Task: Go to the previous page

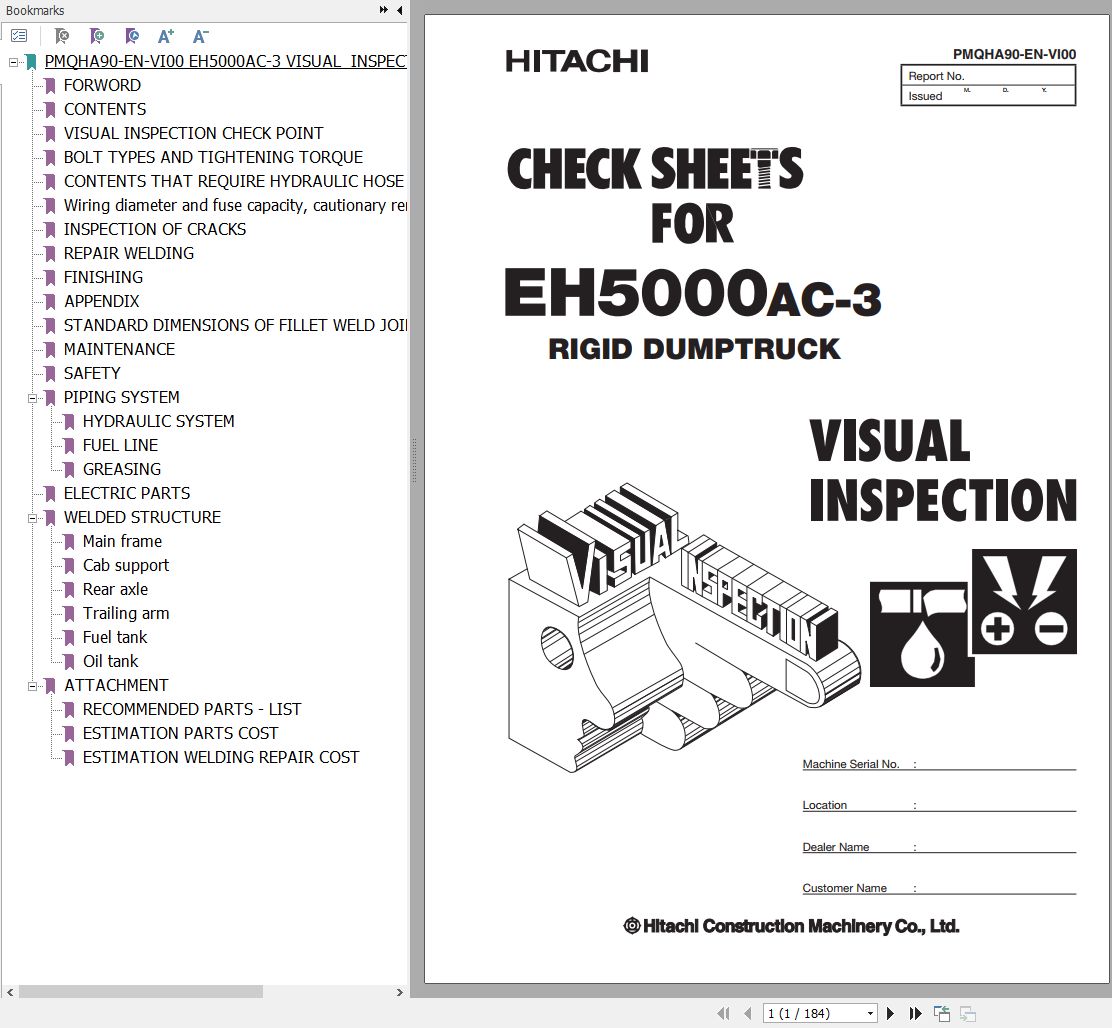Action: pyautogui.click(x=747, y=1013)
